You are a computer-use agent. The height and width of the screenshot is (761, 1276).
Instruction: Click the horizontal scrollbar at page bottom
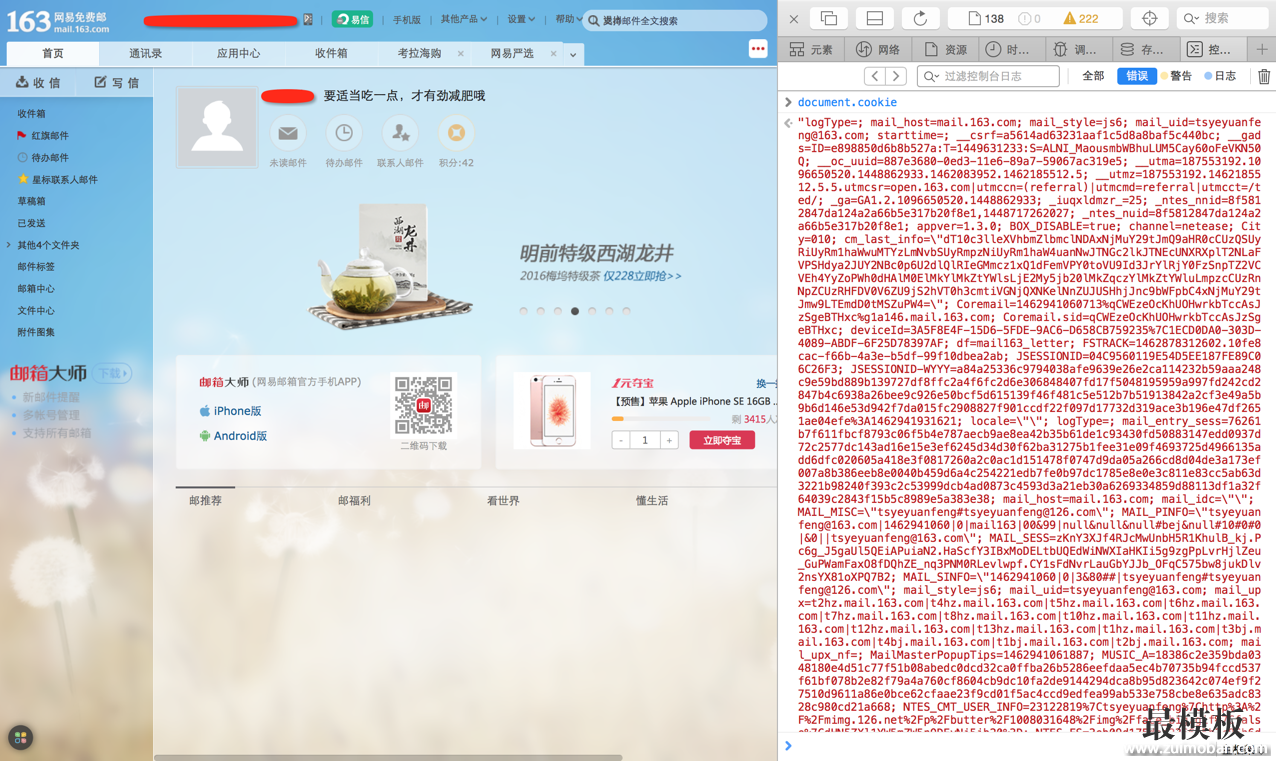pos(388,757)
